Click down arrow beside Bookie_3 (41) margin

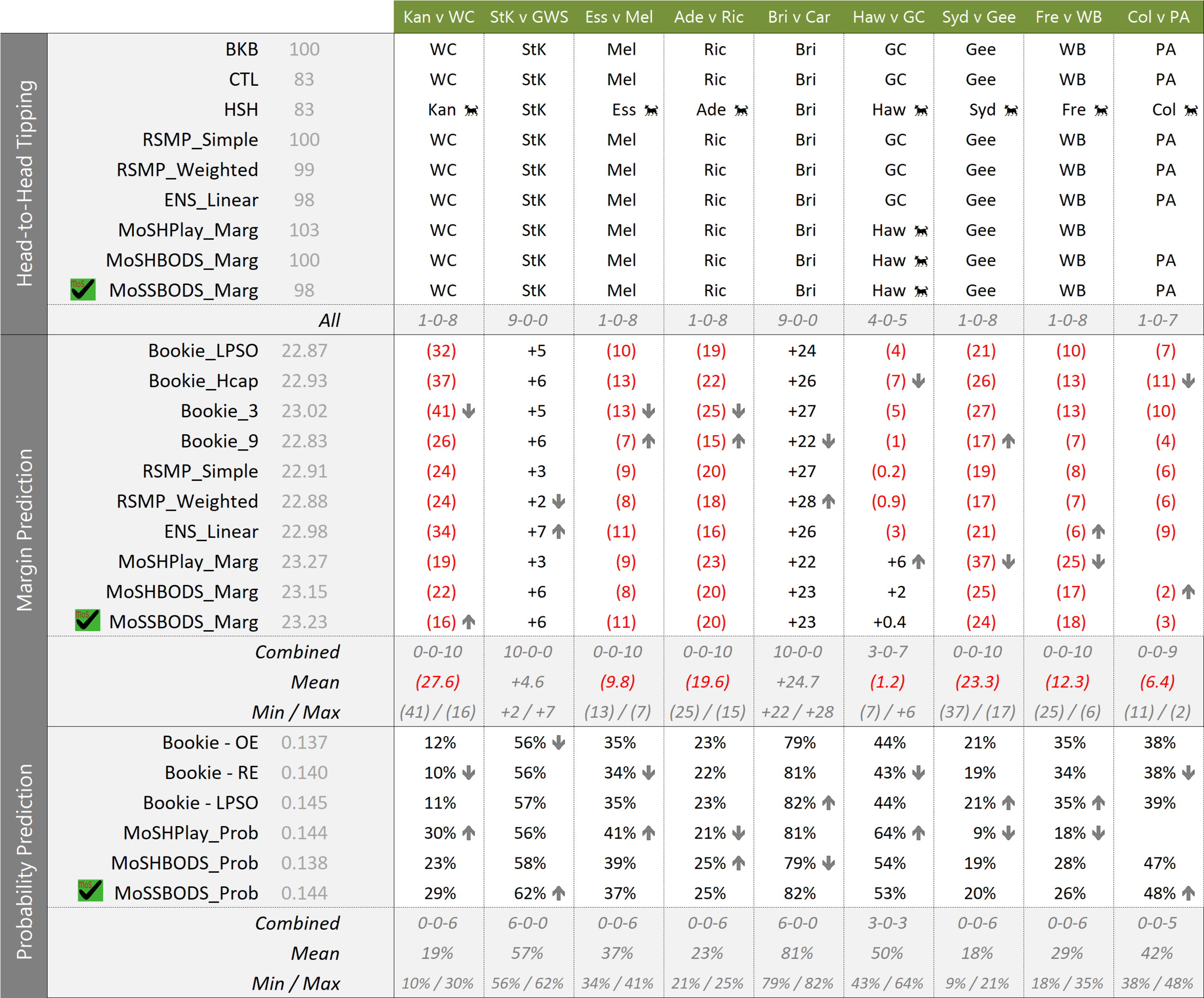tap(469, 411)
